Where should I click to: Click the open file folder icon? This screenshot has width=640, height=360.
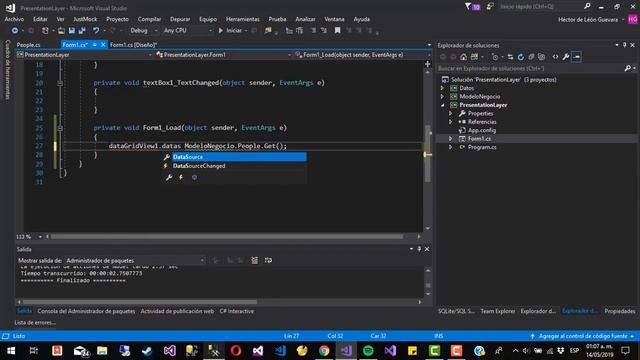click(x=61, y=31)
